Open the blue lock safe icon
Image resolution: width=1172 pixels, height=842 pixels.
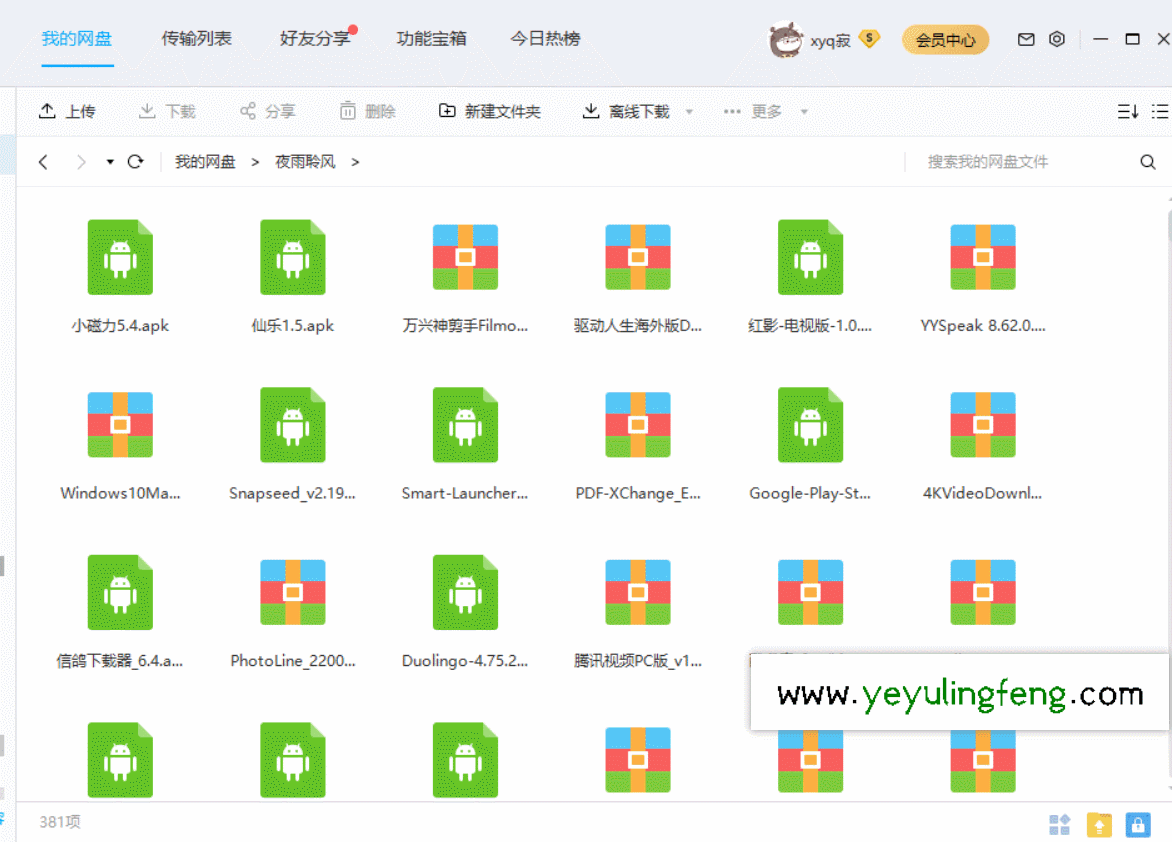coord(1138,825)
